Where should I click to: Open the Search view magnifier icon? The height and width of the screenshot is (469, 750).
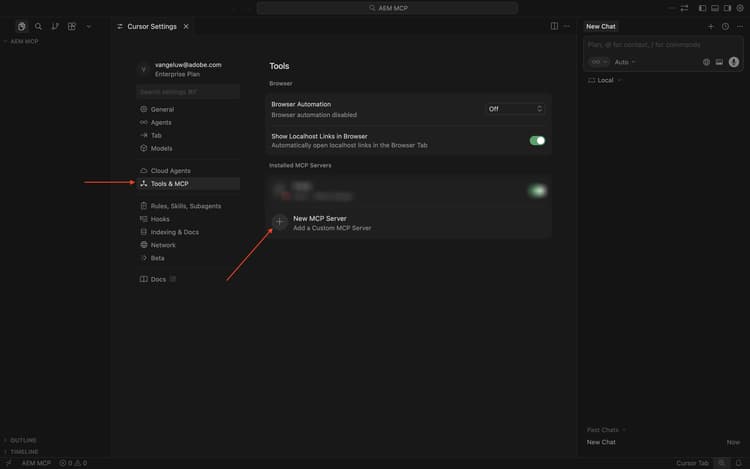coord(38,26)
